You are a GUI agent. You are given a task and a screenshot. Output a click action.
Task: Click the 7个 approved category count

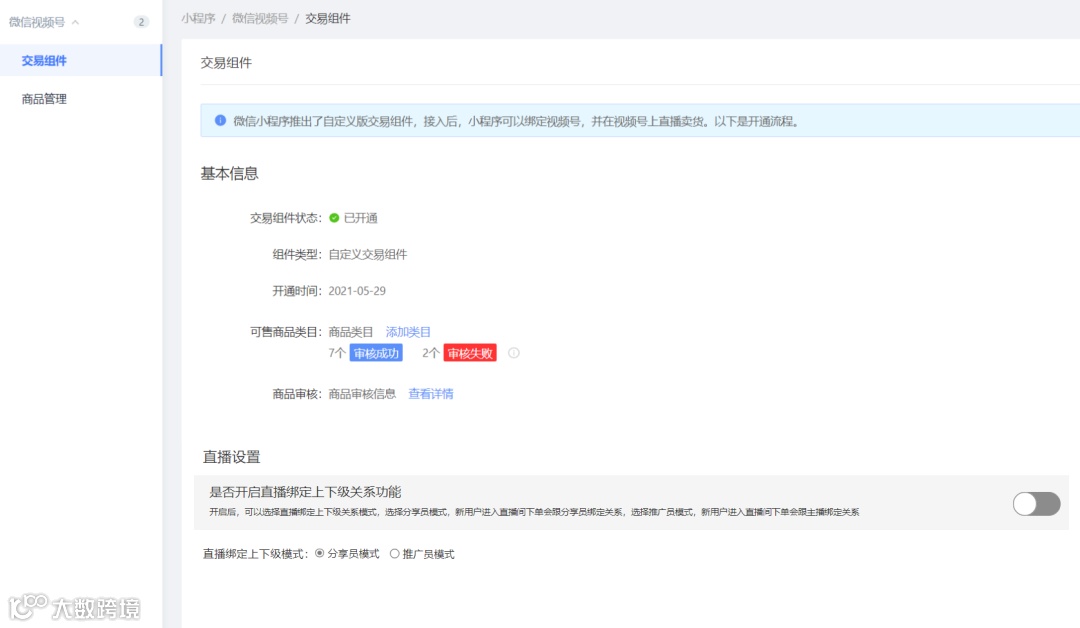pyautogui.click(x=337, y=353)
